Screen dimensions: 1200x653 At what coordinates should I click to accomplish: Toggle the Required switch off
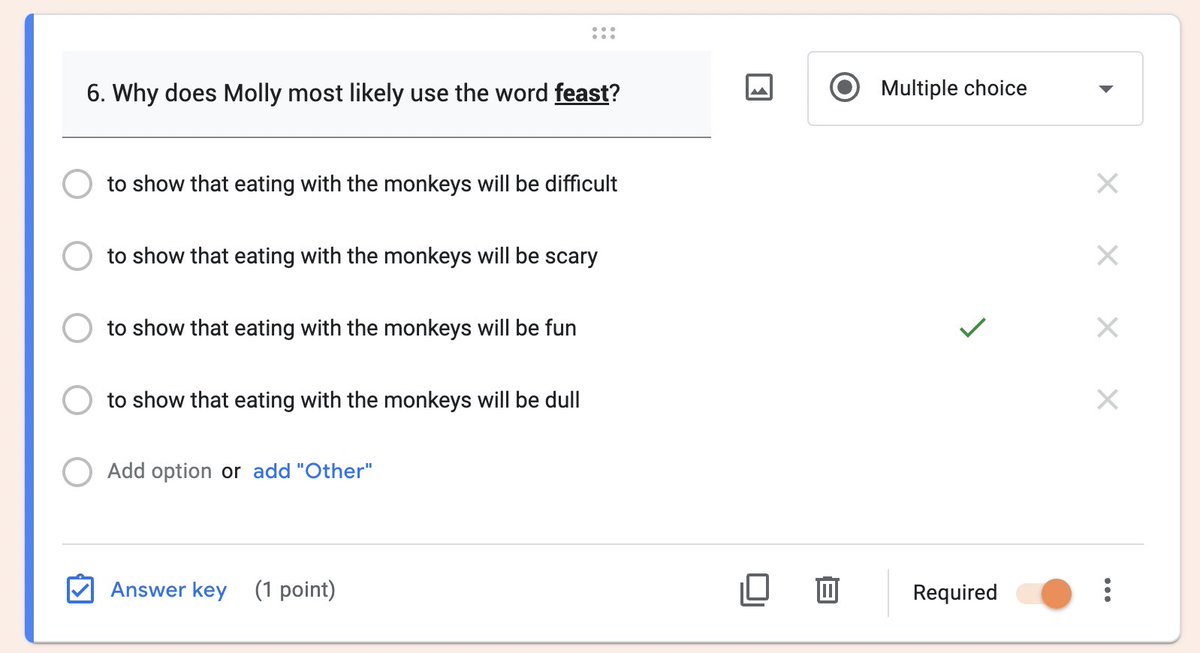(x=1045, y=593)
